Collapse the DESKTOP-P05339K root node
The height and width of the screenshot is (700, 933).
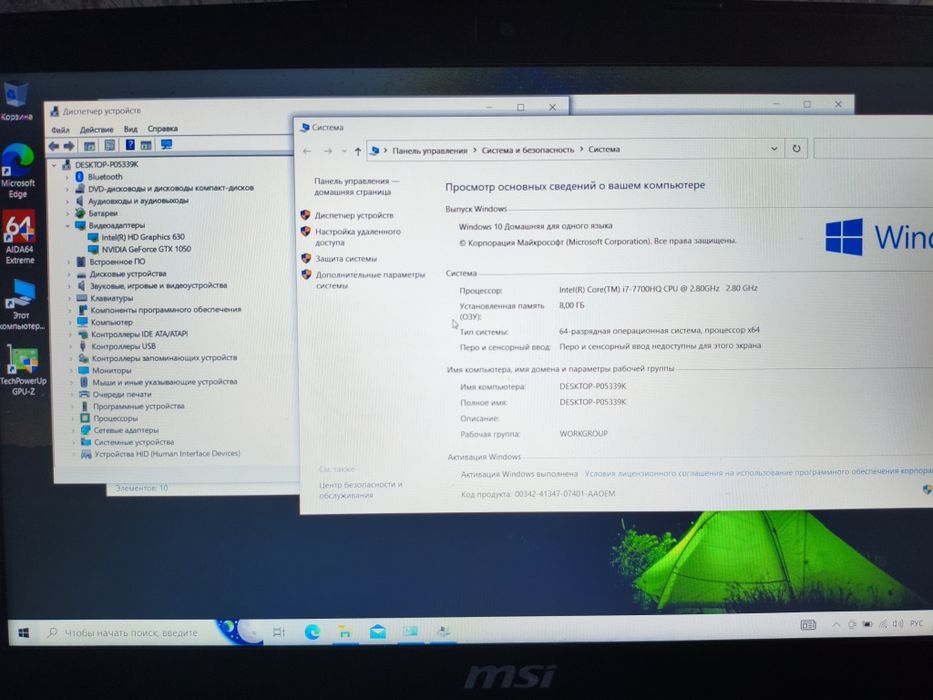[x=54, y=165]
